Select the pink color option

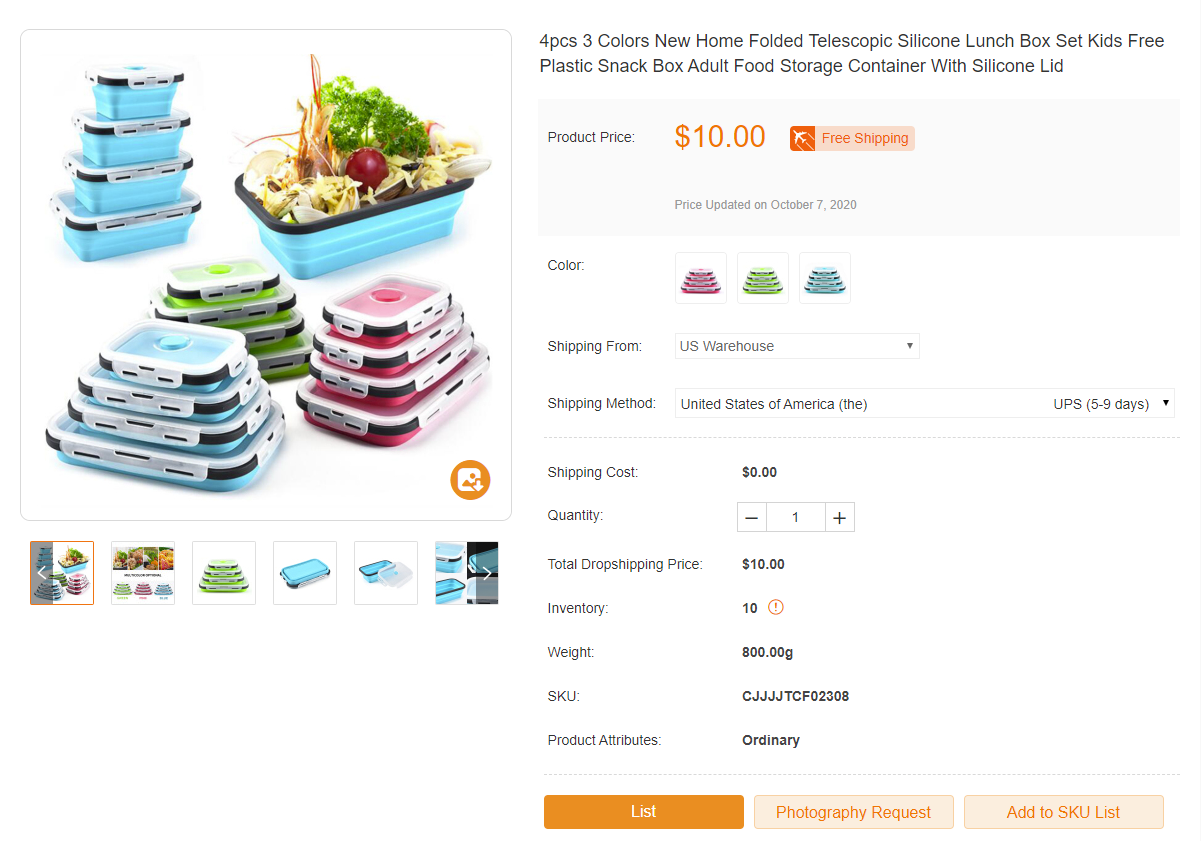click(701, 278)
